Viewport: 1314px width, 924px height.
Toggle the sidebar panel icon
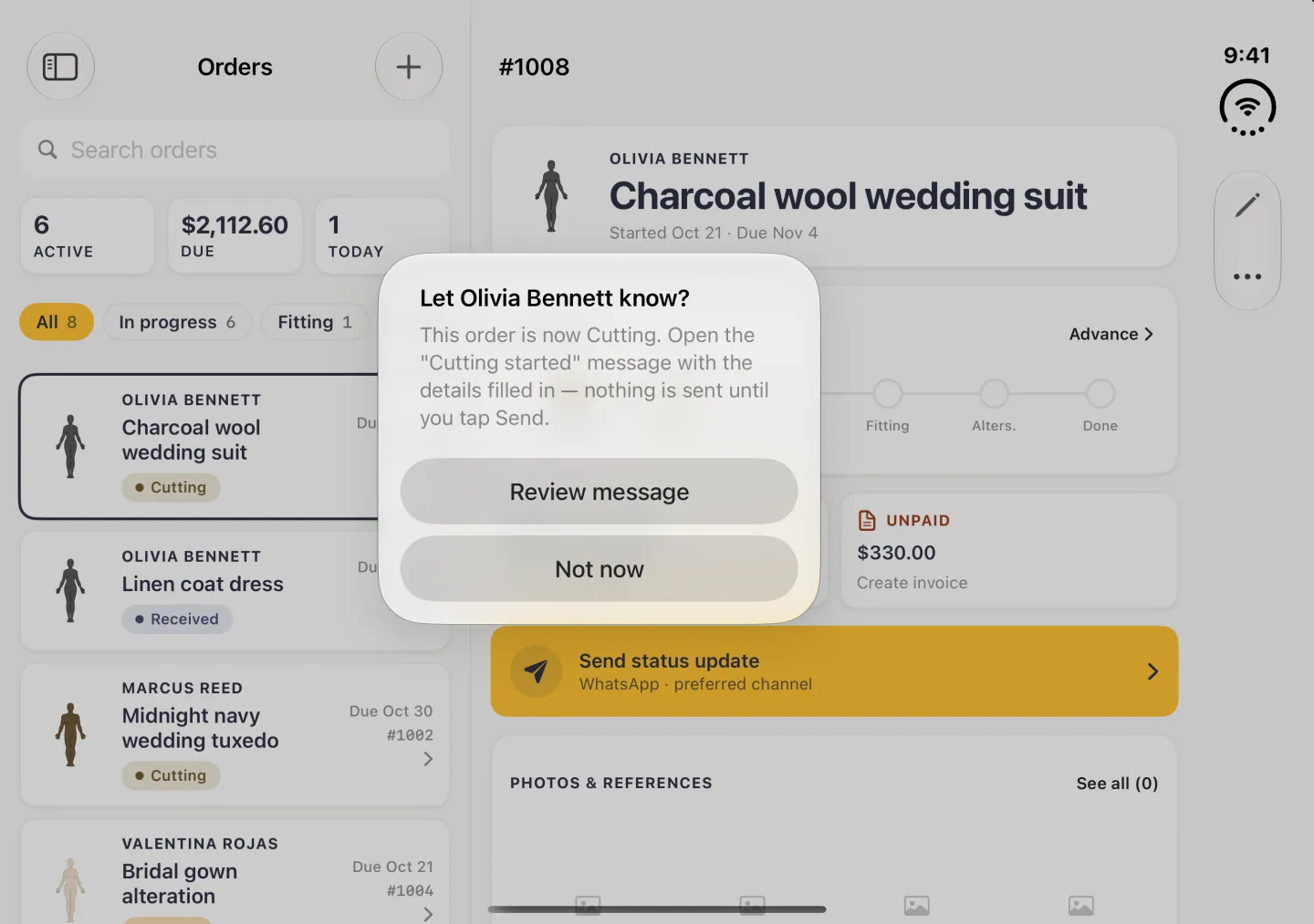(x=60, y=67)
